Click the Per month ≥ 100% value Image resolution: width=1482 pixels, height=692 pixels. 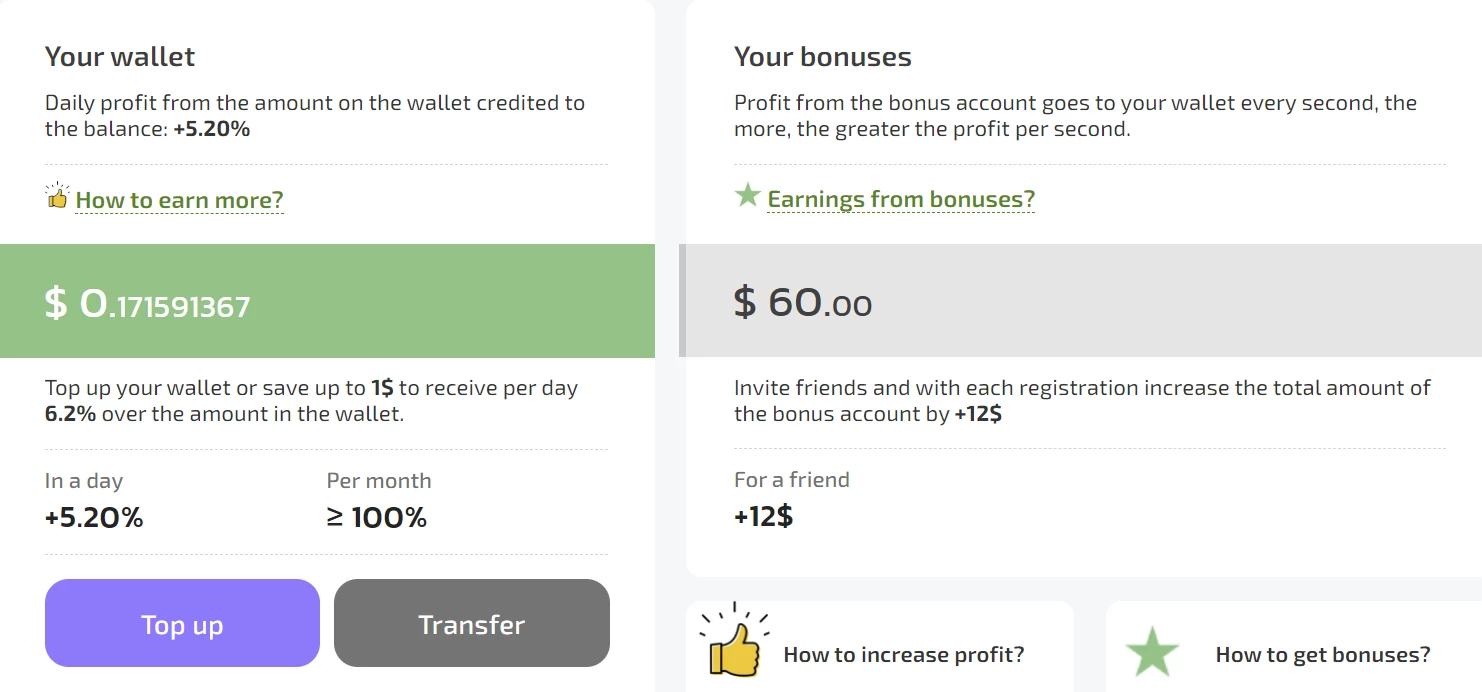pyautogui.click(x=377, y=518)
